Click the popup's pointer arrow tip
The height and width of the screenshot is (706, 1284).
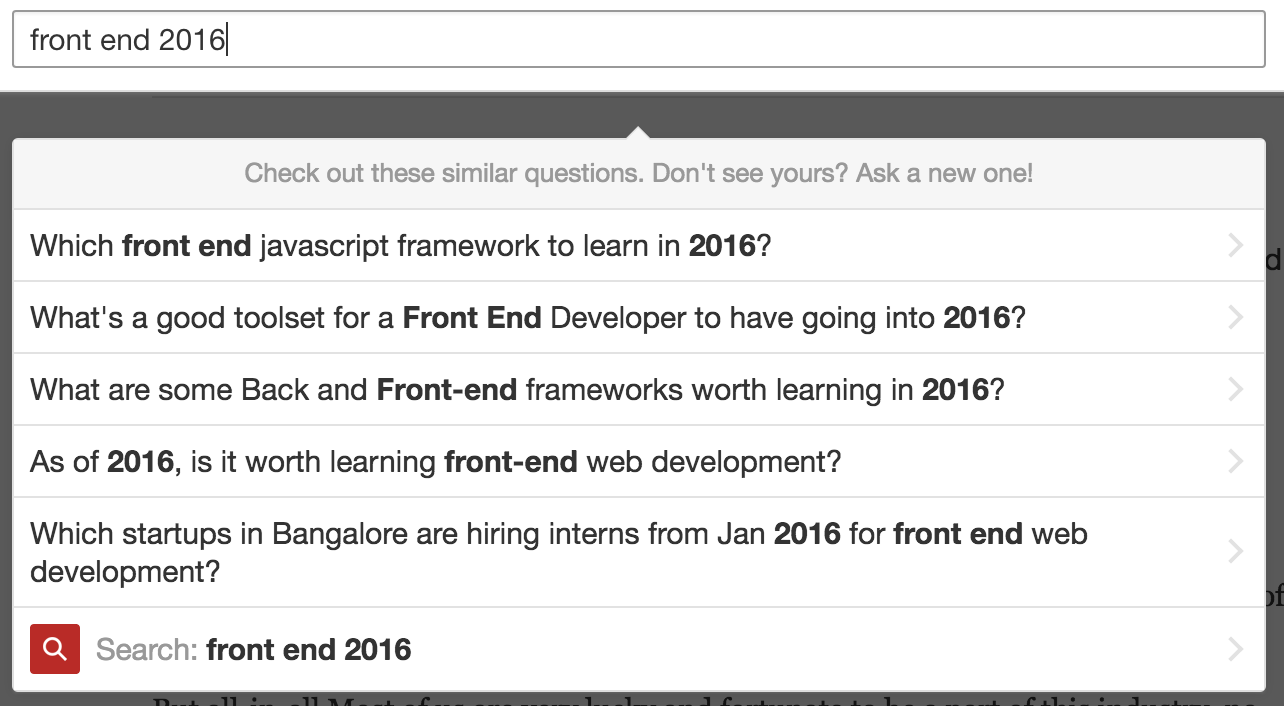pos(638,132)
